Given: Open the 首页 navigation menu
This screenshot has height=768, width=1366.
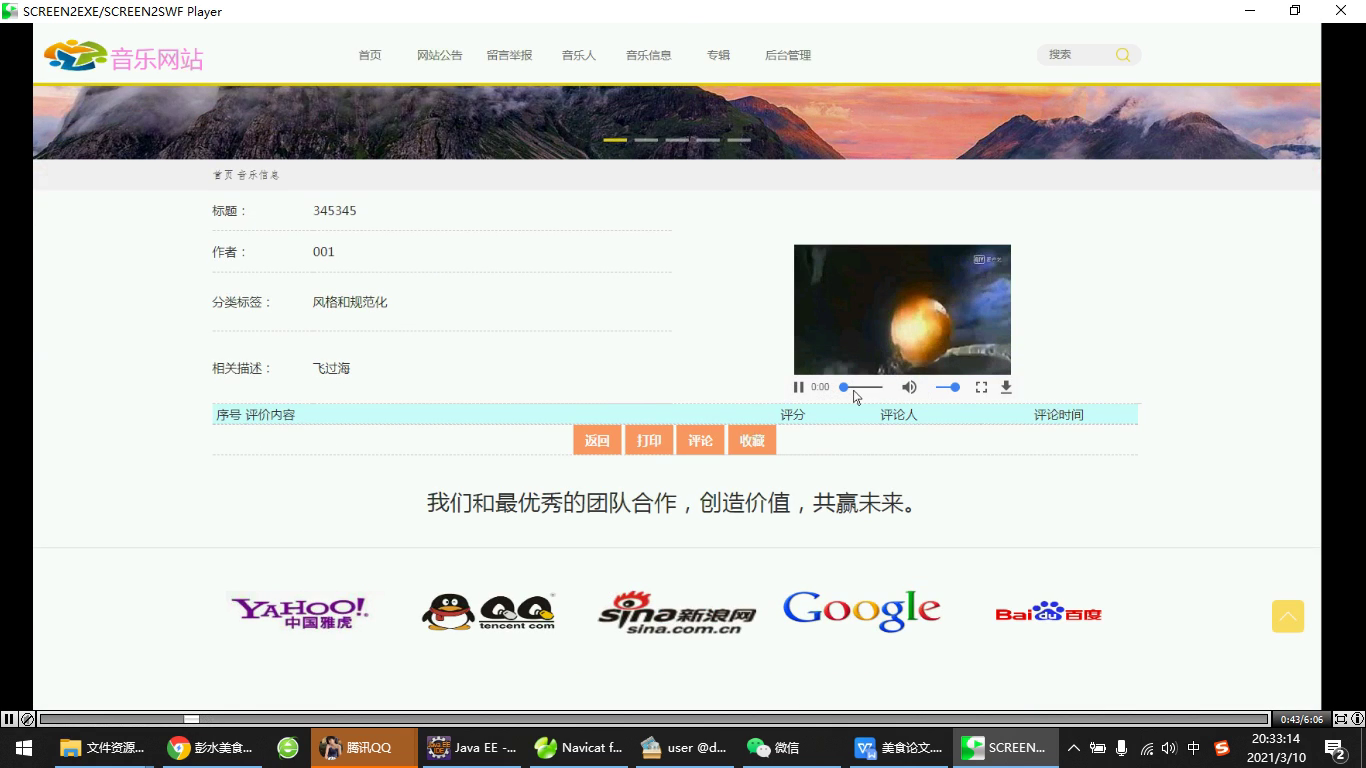Looking at the screenshot, I should click(x=370, y=55).
